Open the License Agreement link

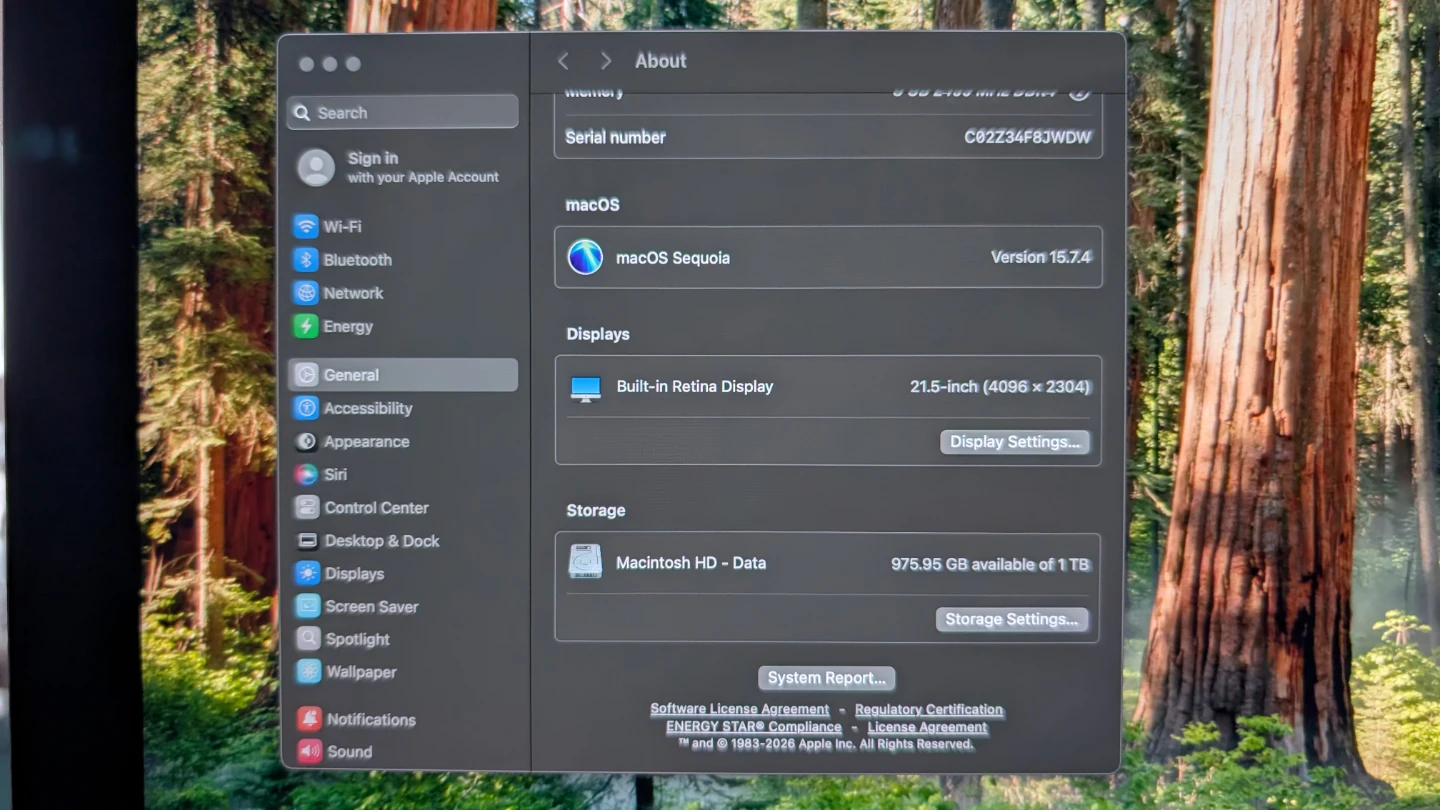point(927,728)
